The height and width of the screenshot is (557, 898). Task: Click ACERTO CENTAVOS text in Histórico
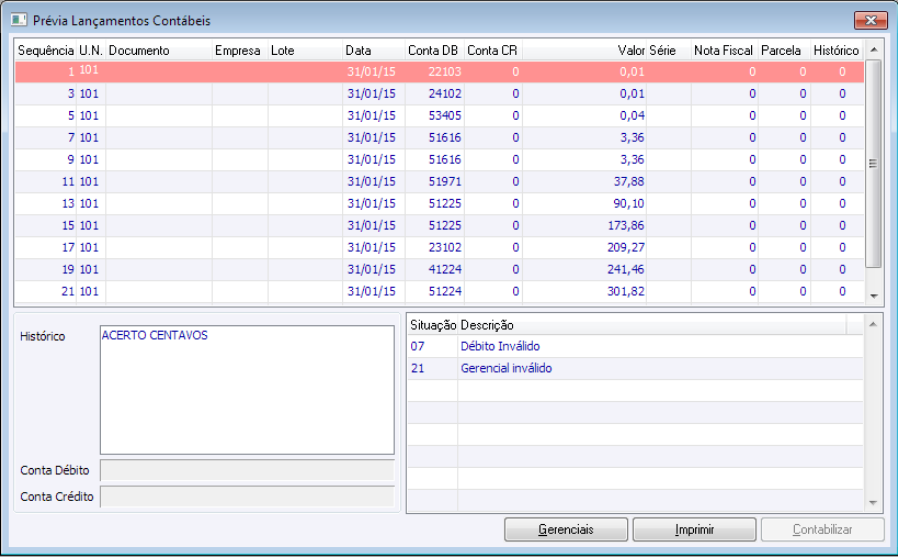tap(155, 335)
